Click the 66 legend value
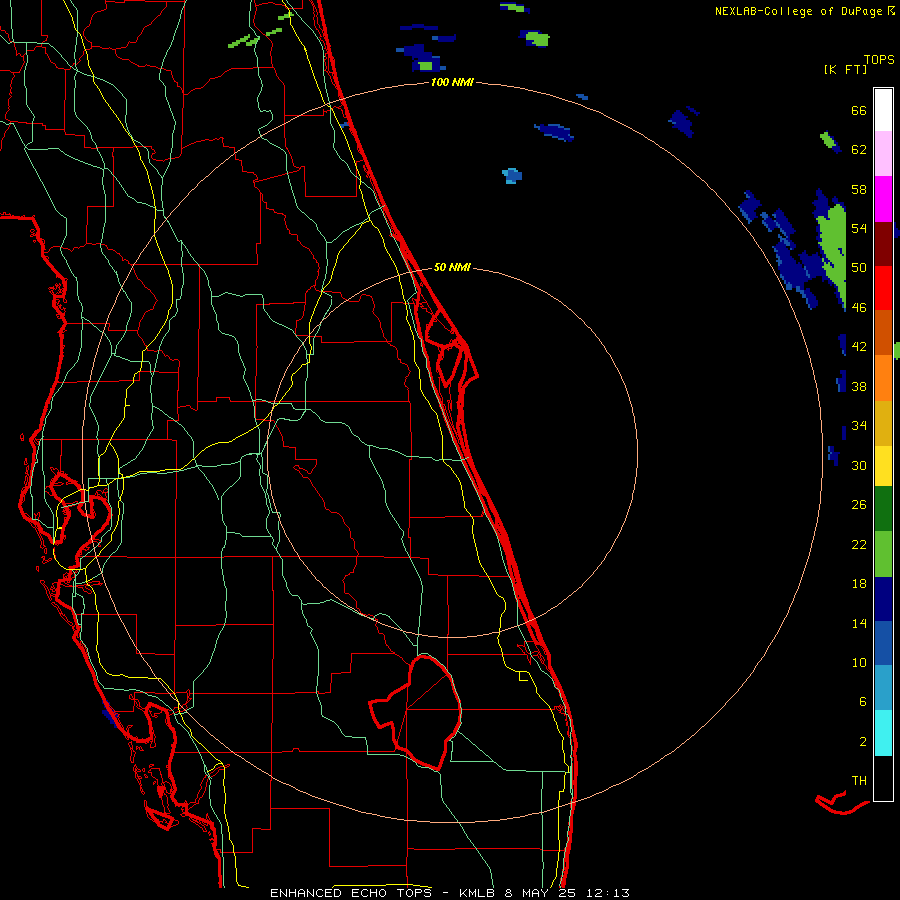Image resolution: width=900 pixels, height=900 pixels. click(859, 110)
